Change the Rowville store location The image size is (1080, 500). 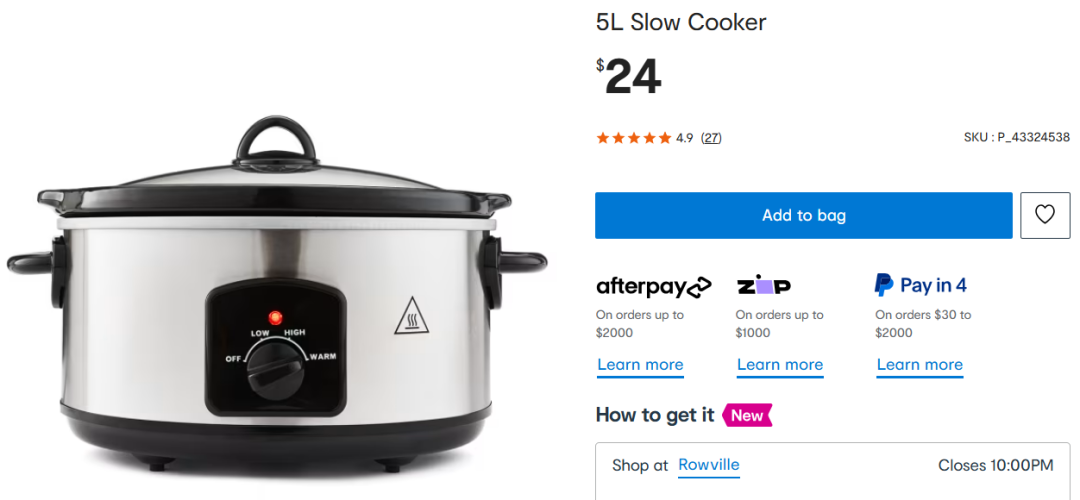(x=709, y=465)
